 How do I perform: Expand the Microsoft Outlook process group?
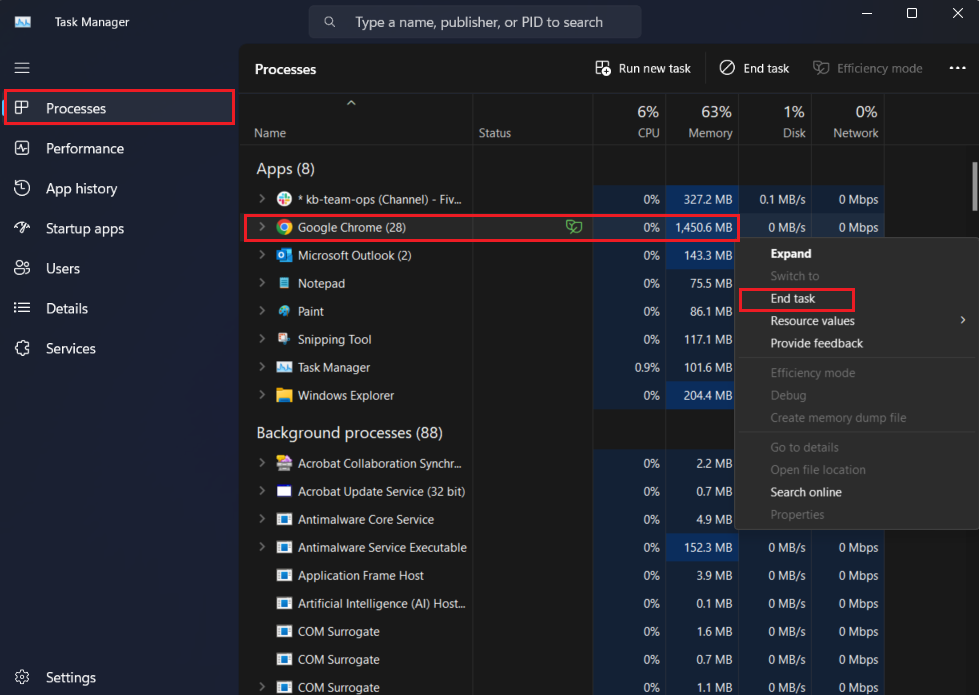262,255
